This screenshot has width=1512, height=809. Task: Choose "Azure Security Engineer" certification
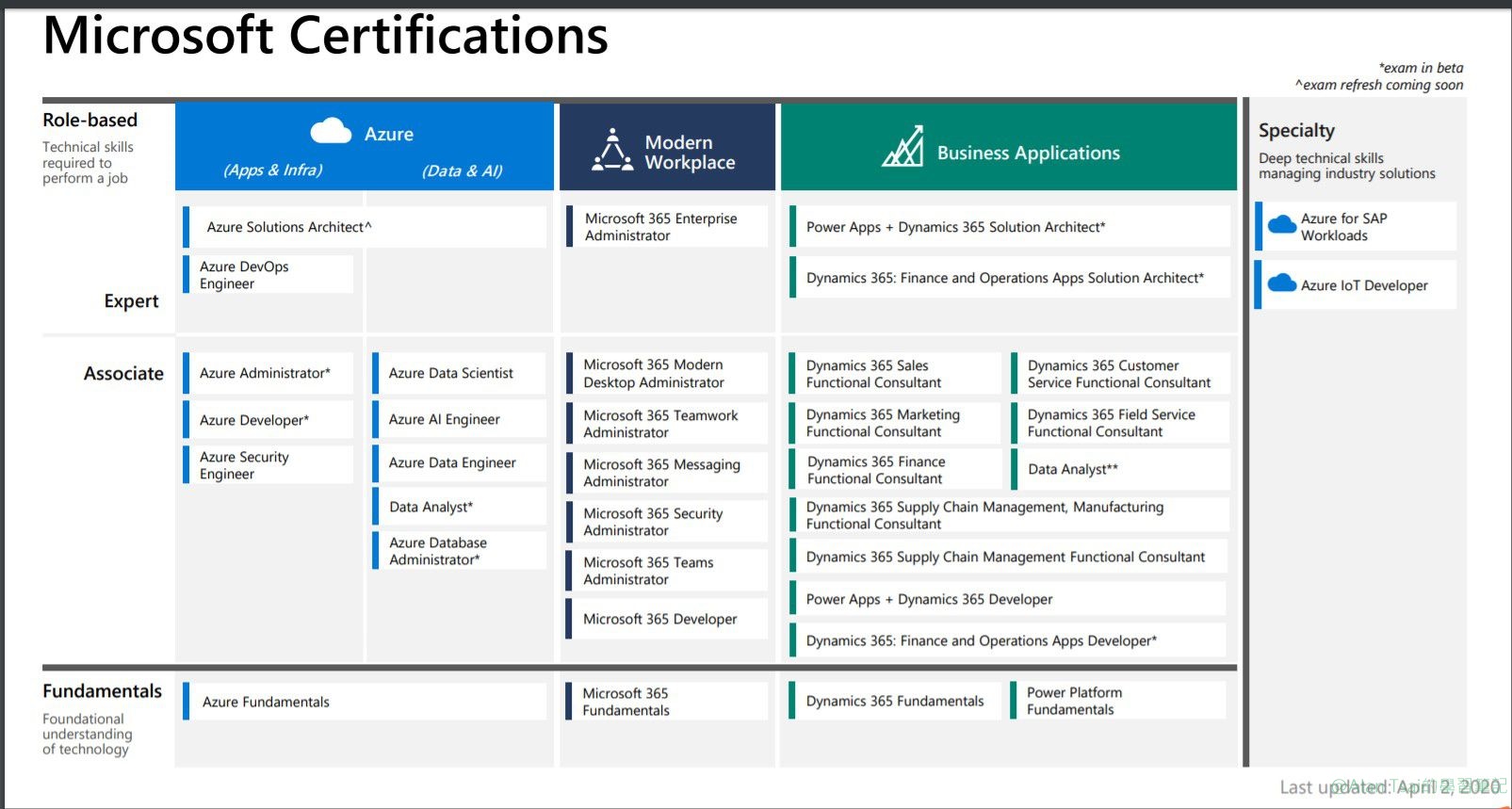[268, 465]
